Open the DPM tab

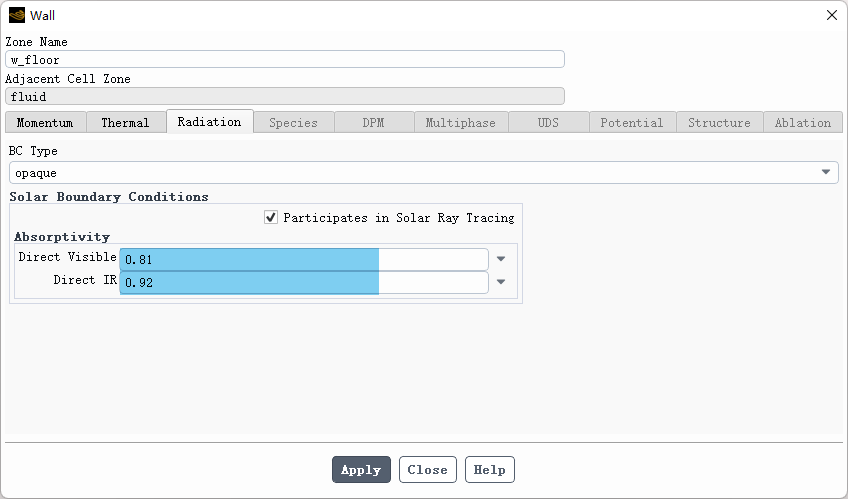click(372, 122)
